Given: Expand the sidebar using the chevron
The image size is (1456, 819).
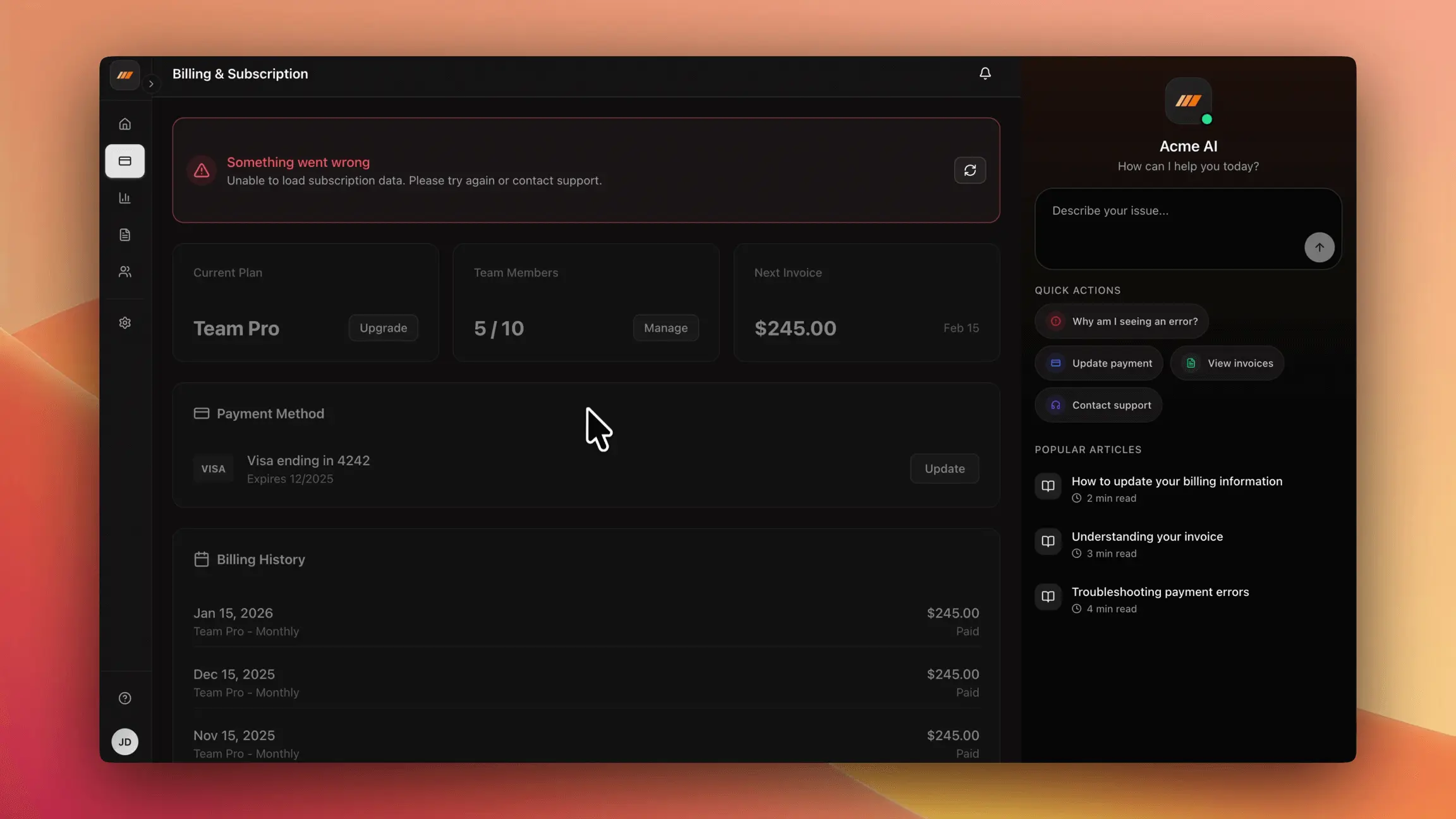Looking at the screenshot, I should 151,83.
